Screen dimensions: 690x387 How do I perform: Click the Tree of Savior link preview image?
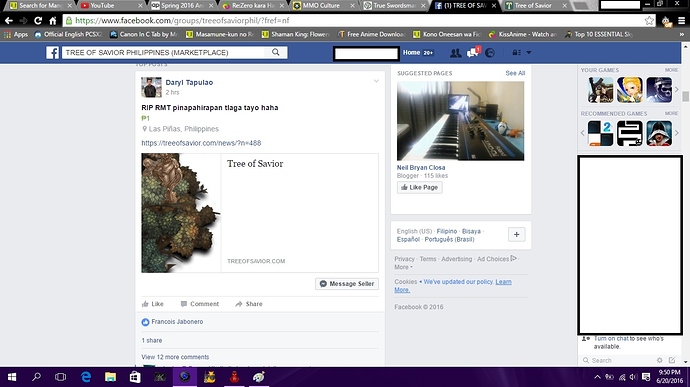(x=180, y=213)
